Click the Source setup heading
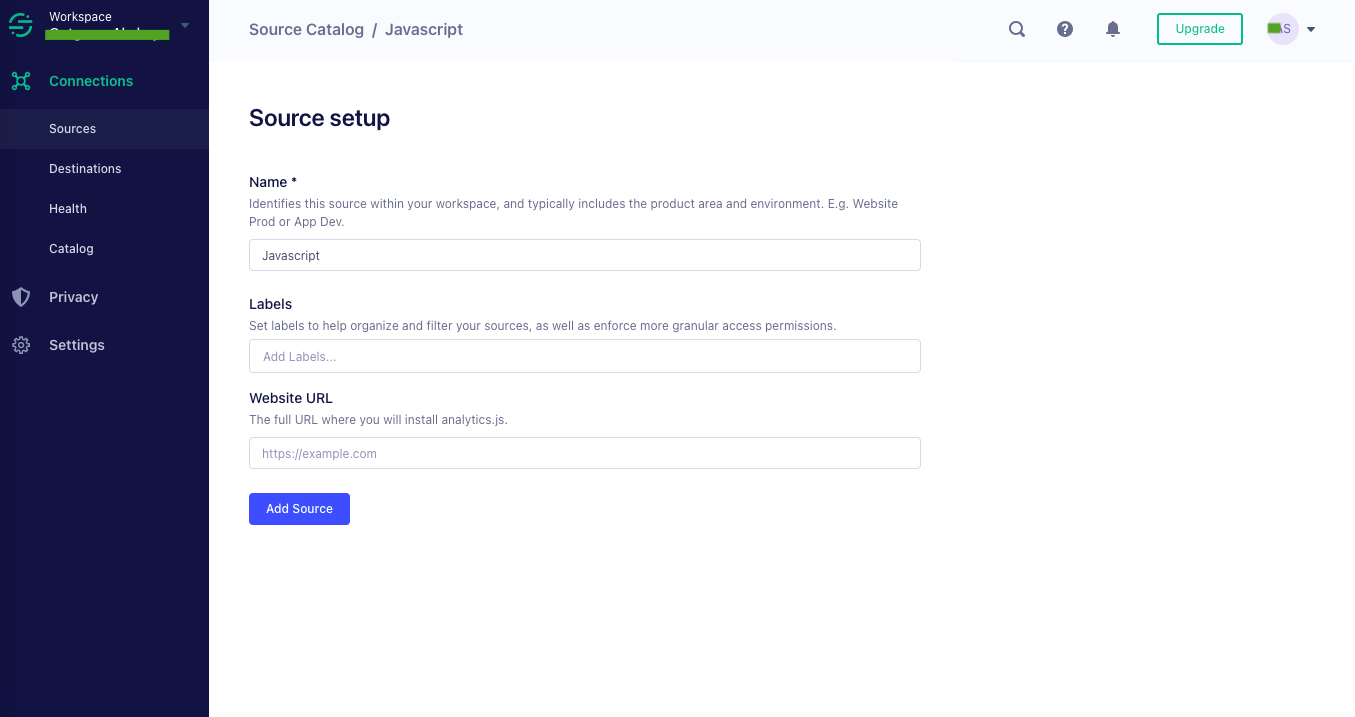 (x=319, y=118)
